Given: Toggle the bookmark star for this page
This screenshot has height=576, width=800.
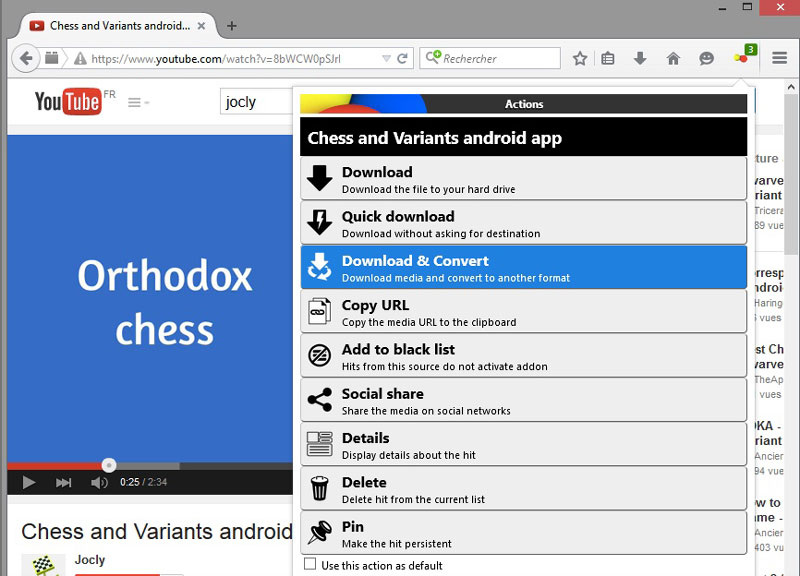Looking at the screenshot, I should [x=579, y=58].
